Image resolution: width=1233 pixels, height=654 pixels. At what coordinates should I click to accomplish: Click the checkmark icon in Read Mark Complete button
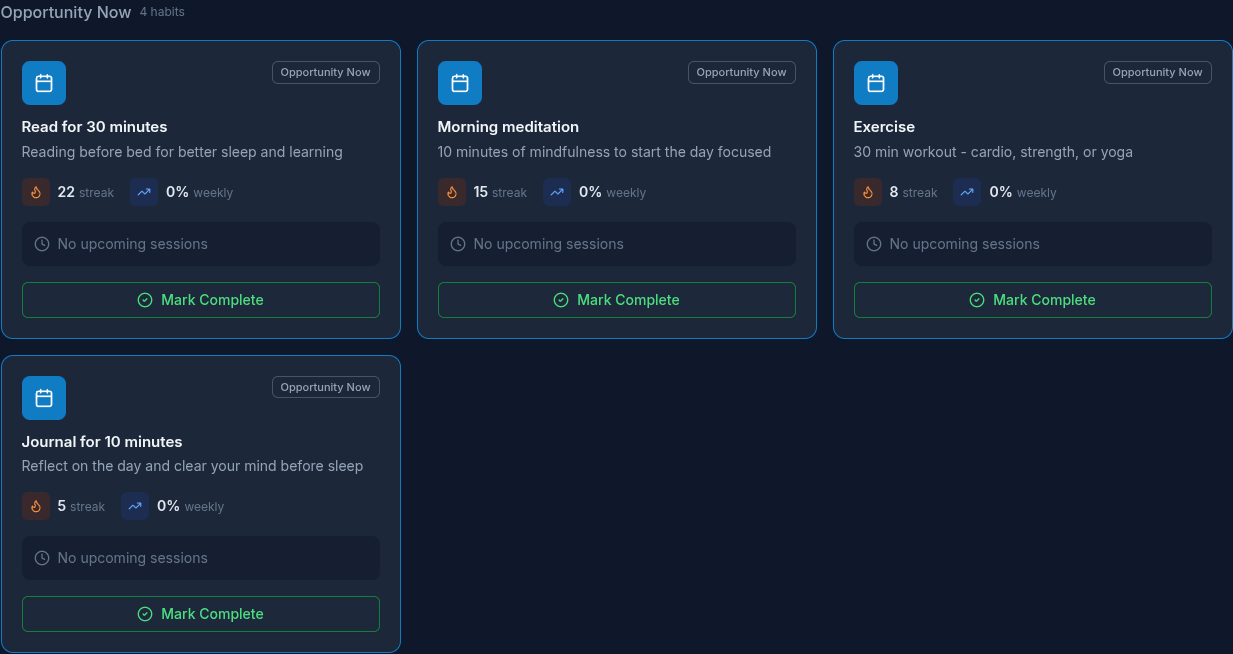pos(145,300)
